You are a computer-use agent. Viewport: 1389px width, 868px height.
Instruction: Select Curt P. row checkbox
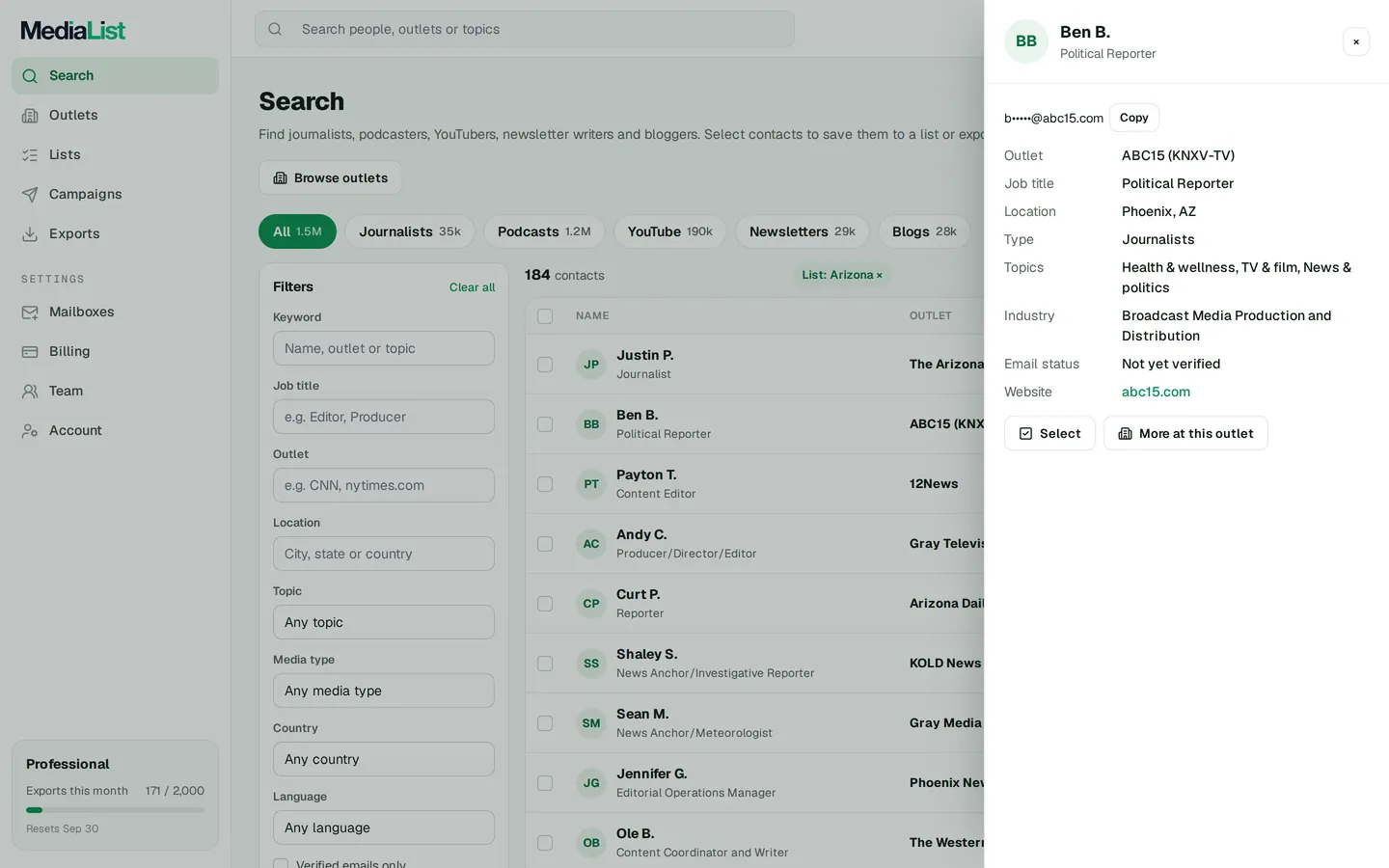point(545,604)
